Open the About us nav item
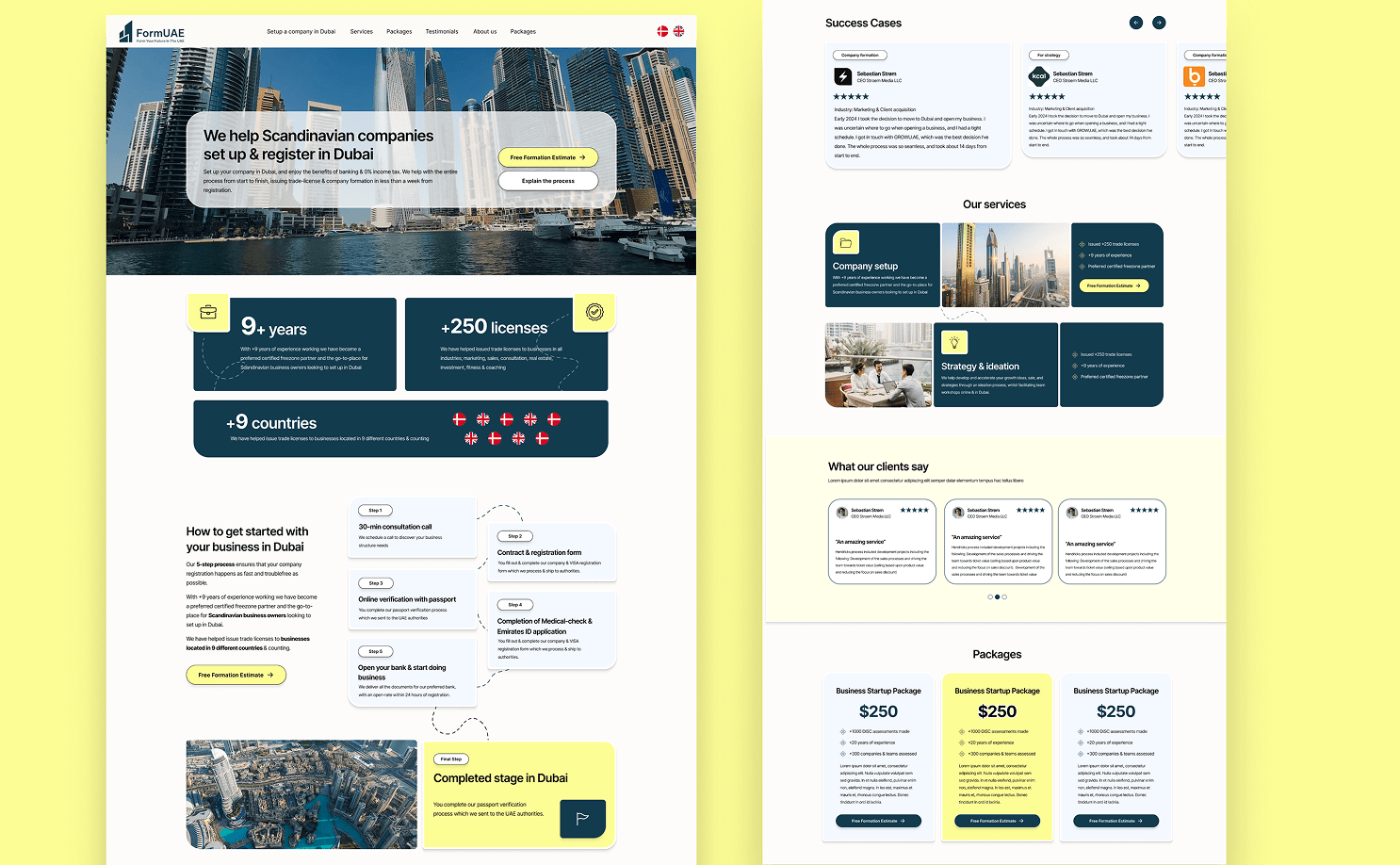Viewport: 1400px width, 865px height. (485, 32)
